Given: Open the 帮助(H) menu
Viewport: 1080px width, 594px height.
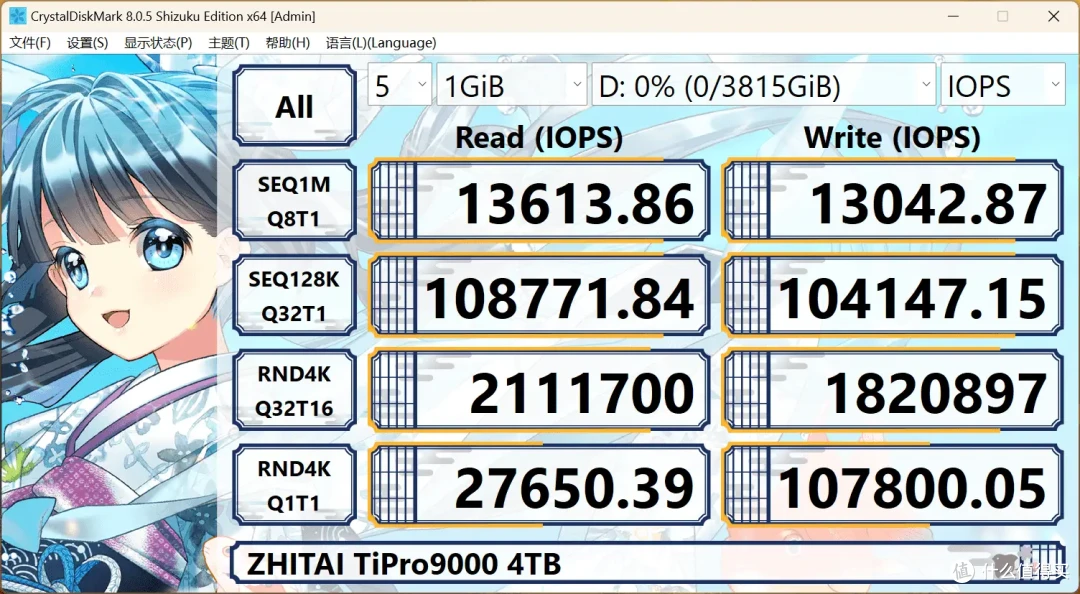Looking at the screenshot, I should coord(287,43).
